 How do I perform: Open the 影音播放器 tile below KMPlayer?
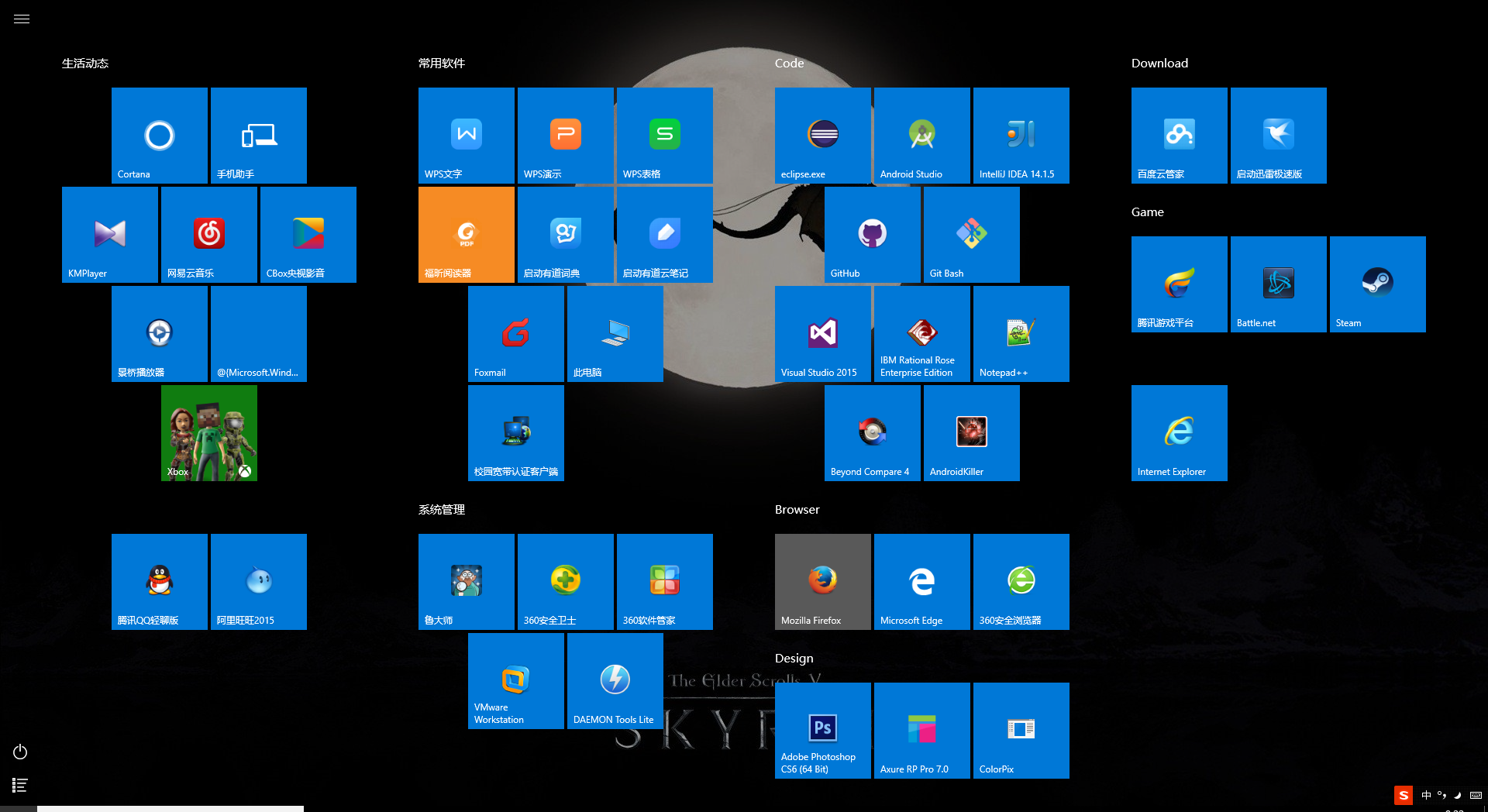(x=160, y=334)
